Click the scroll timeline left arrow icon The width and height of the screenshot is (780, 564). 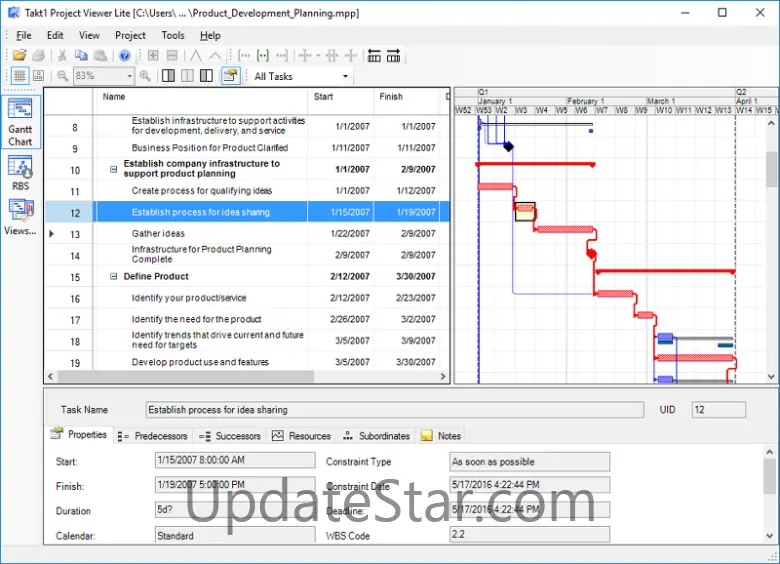(x=374, y=56)
